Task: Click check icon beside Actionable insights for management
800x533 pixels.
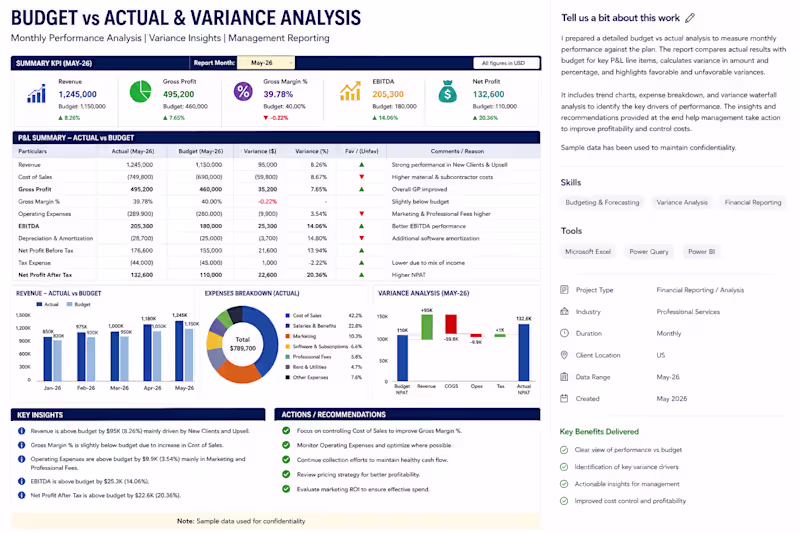Action: pos(564,484)
